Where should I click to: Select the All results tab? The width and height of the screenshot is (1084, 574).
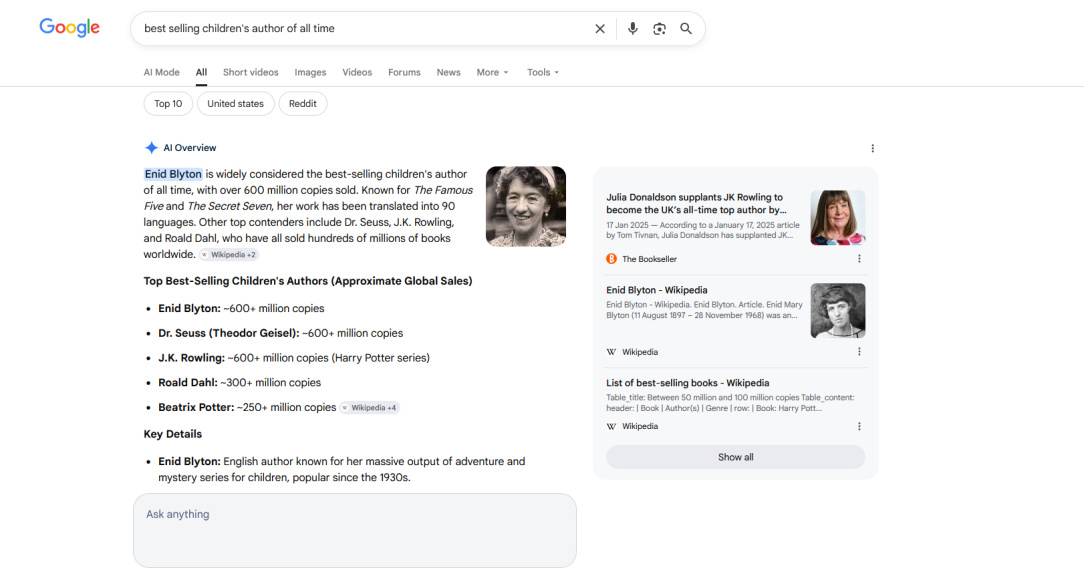coord(201,72)
